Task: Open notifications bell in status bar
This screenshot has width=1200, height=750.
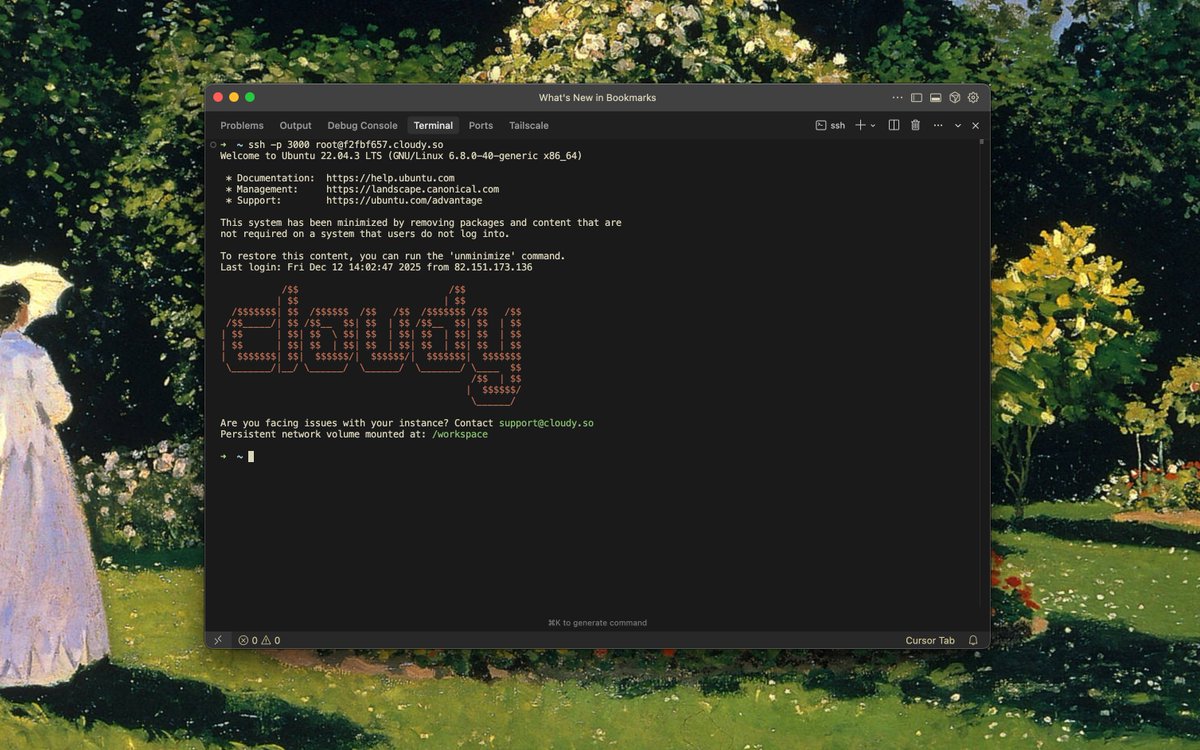Action: tap(973, 640)
